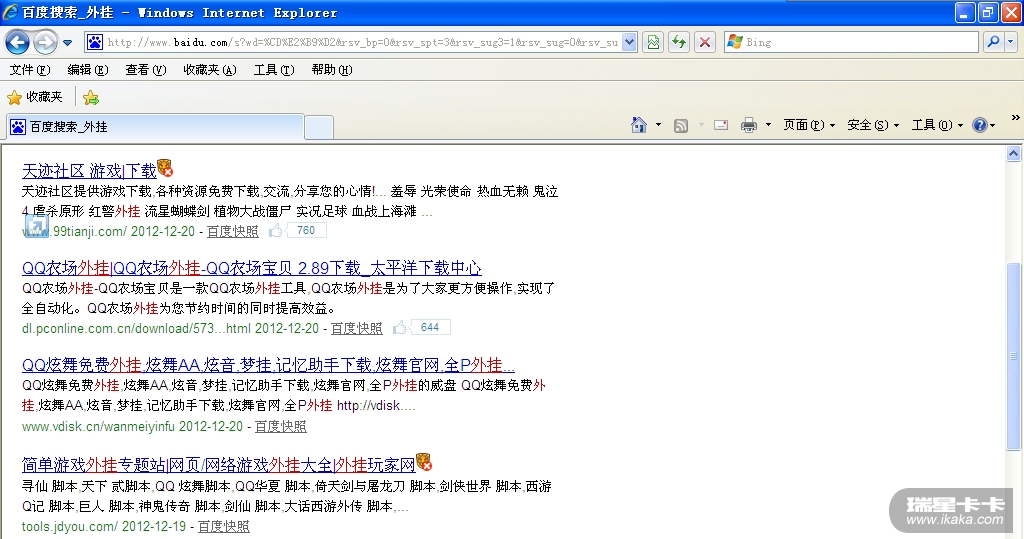The width and height of the screenshot is (1024, 539).
Task: Click www.vdisk.cn/wanmeiyinfu URL text
Action: (x=98, y=427)
